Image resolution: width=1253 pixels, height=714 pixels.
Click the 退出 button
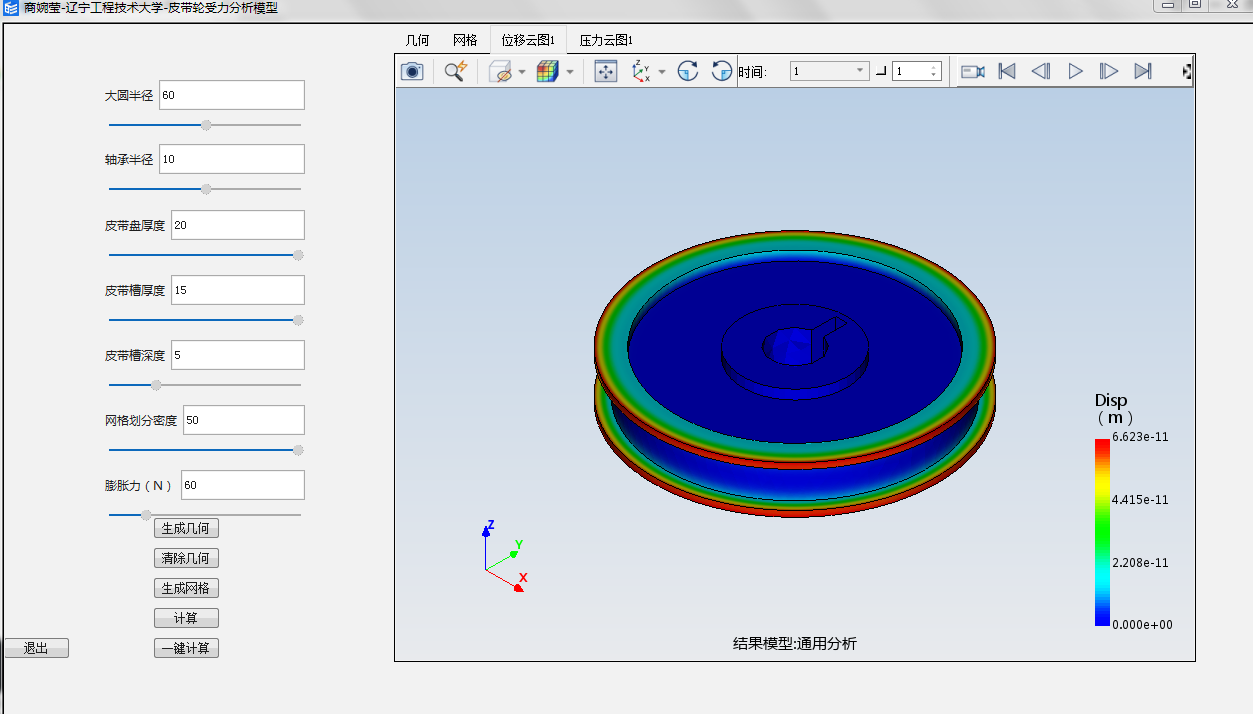pyautogui.click(x=36, y=648)
